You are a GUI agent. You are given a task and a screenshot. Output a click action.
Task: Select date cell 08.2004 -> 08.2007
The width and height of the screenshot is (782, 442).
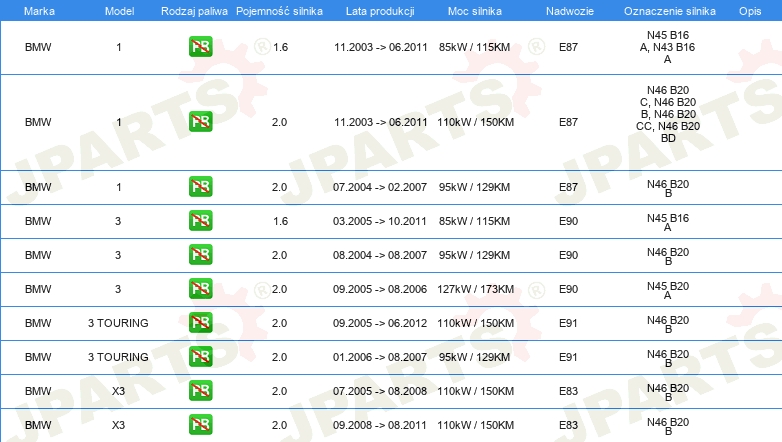click(x=380, y=255)
